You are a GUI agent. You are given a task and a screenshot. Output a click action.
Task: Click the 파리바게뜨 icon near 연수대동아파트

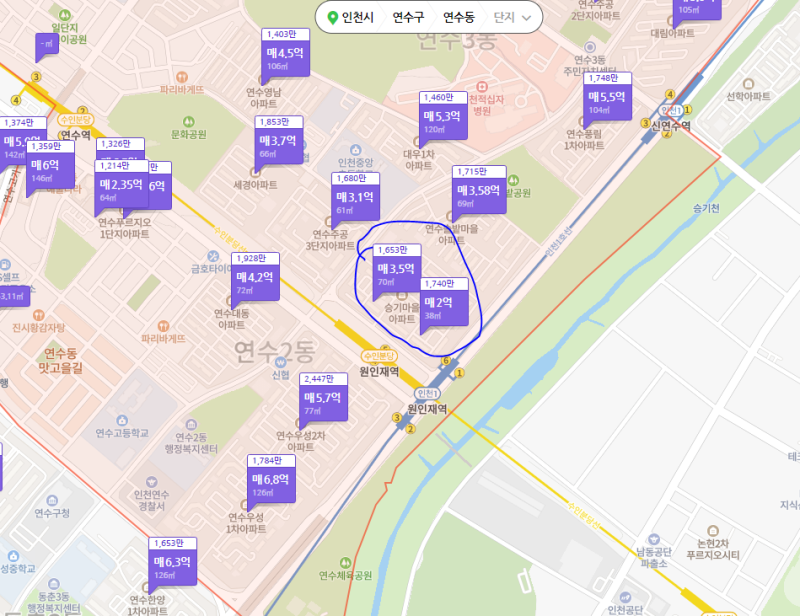163,326
